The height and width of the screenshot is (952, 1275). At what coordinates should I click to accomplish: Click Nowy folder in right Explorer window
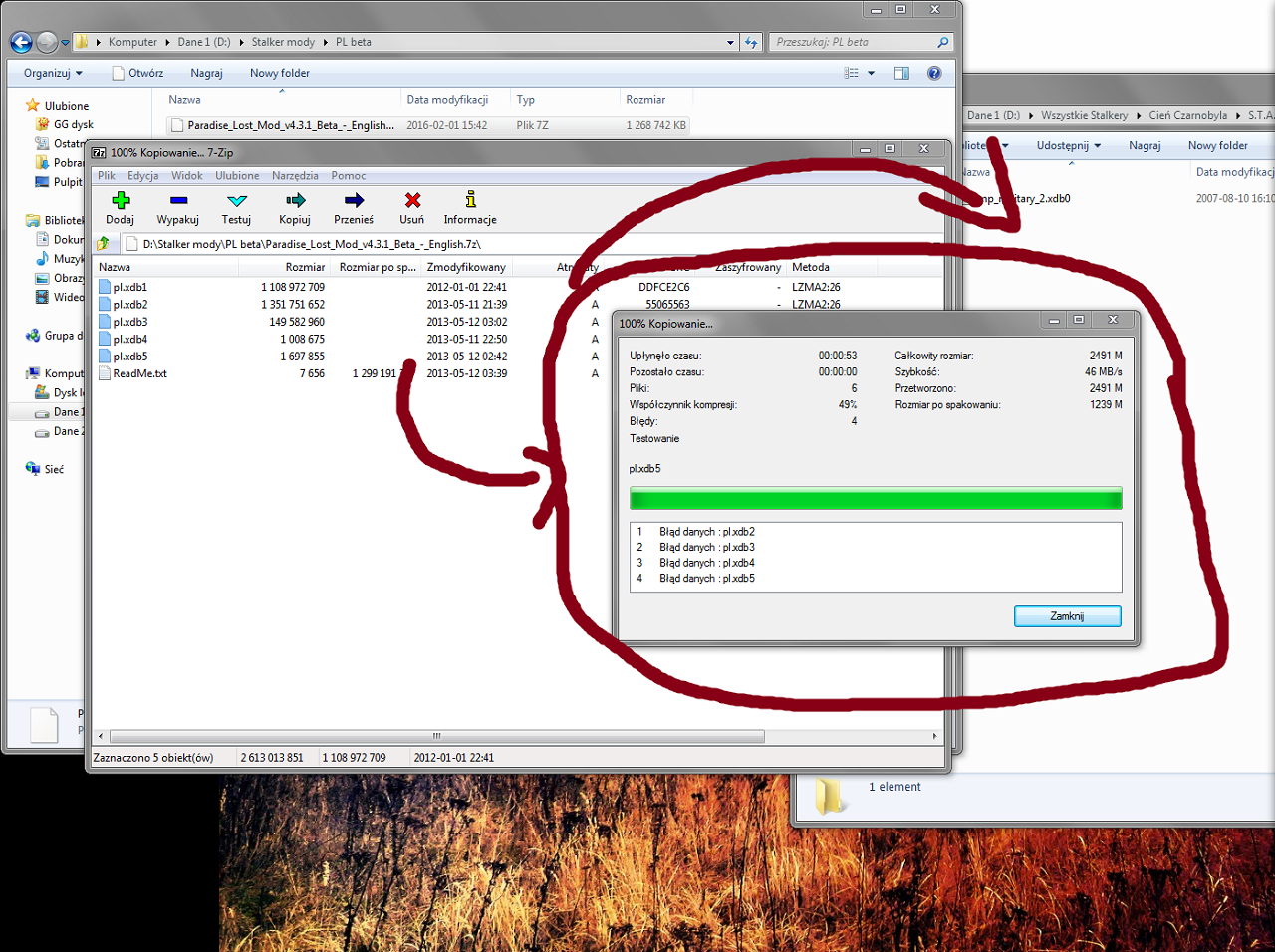pyautogui.click(x=1217, y=145)
